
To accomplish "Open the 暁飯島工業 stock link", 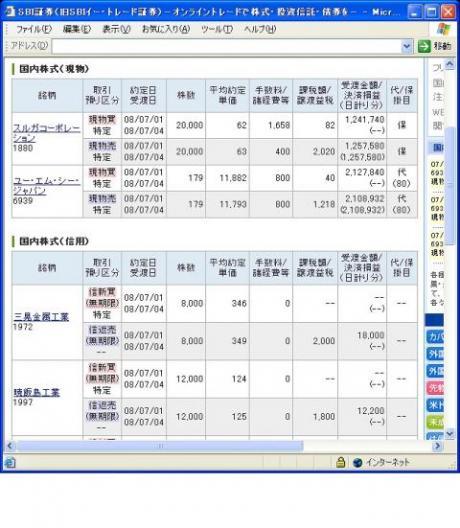I will point(36,392).
